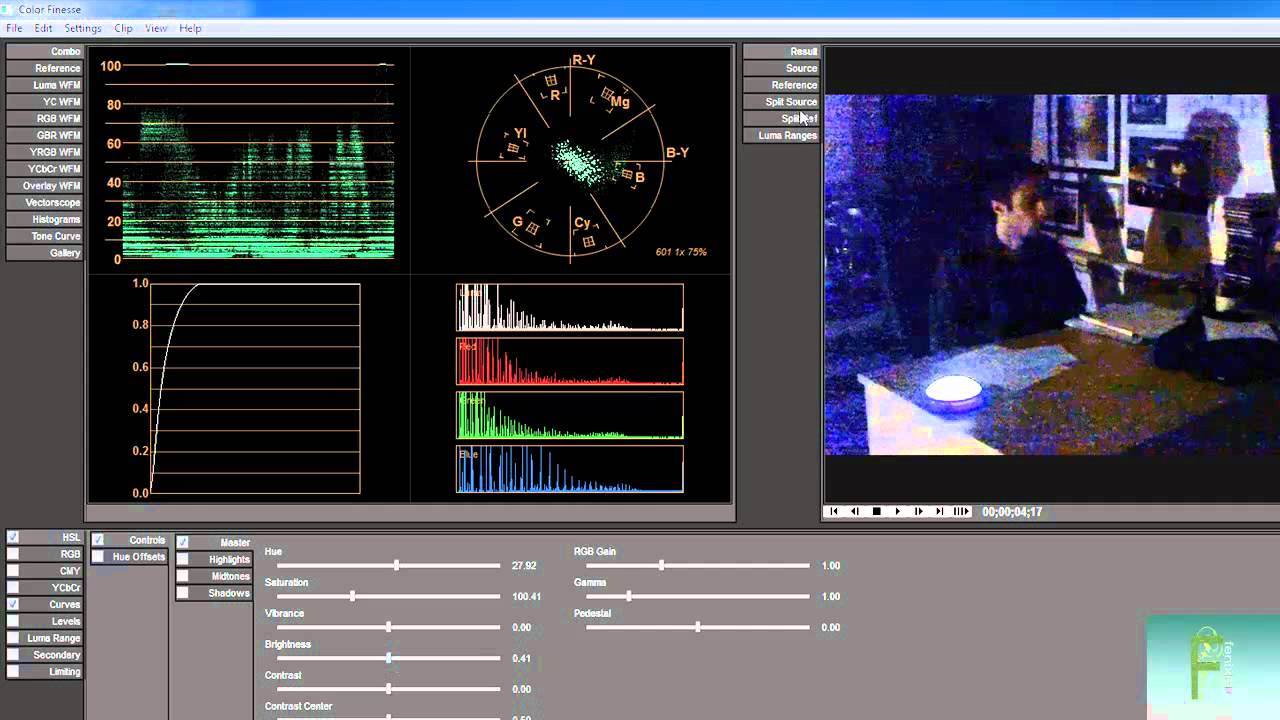This screenshot has height=720, width=1280.
Task: Show the Vectorscope tab
Action: [44, 202]
